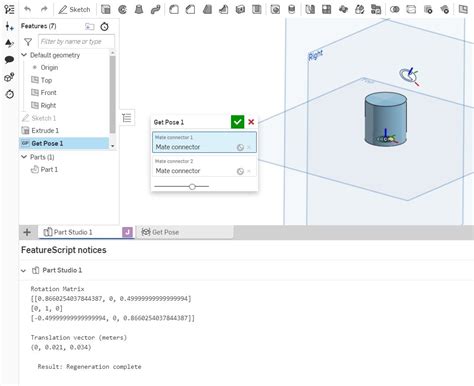Open the comments speech bubble icon
Viewport: 474px width, 386px height.
tap(9, 60)
